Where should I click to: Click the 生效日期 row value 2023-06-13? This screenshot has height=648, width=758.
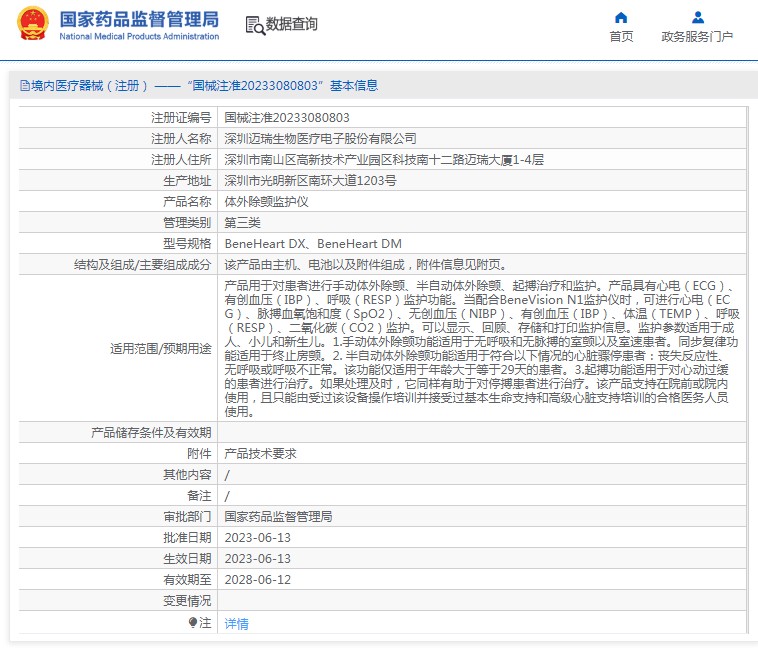coord(258,559)
